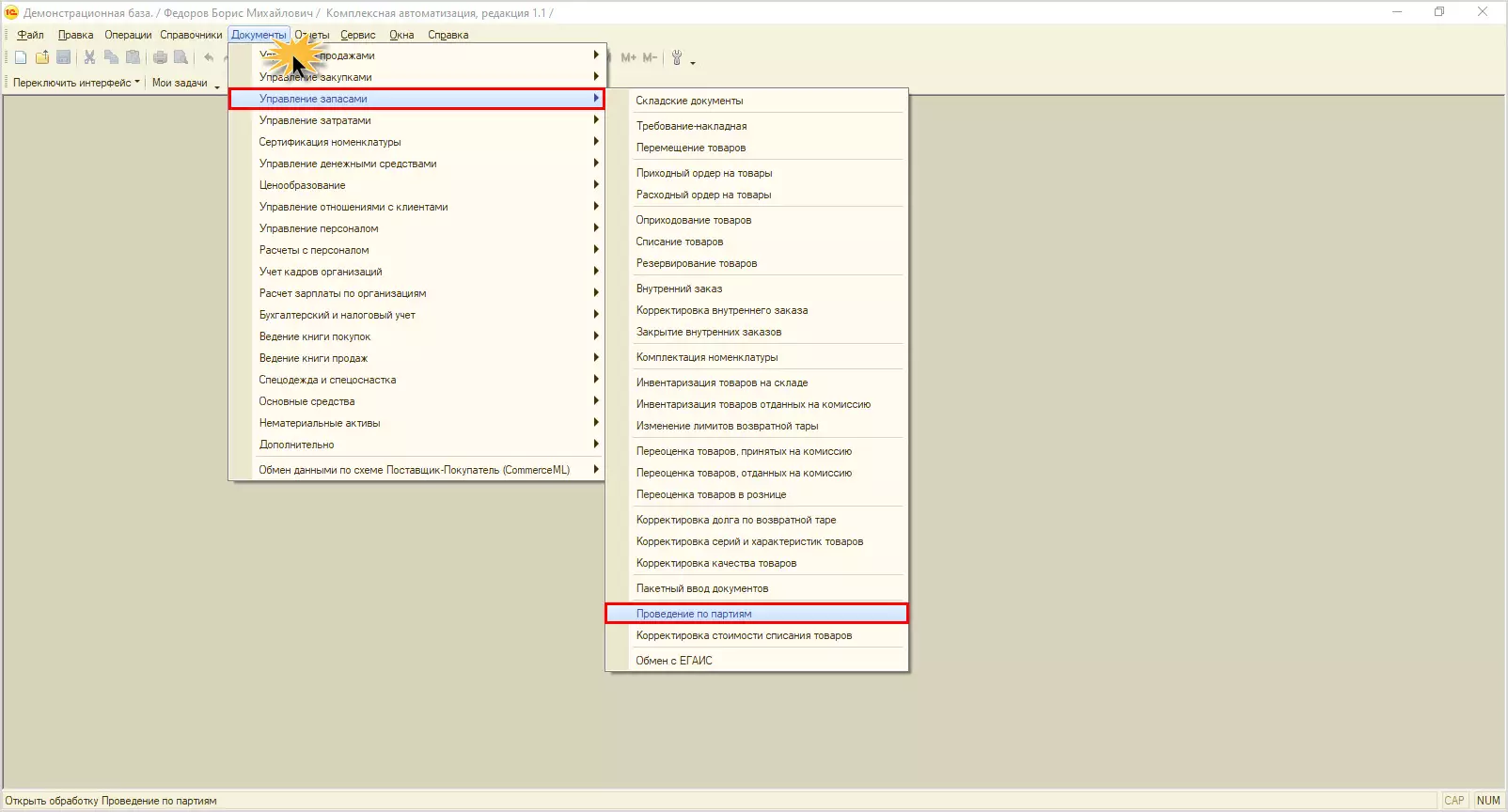Open the Правка menu
This screenshot has width=1508, height=812.
pos(75,35)
